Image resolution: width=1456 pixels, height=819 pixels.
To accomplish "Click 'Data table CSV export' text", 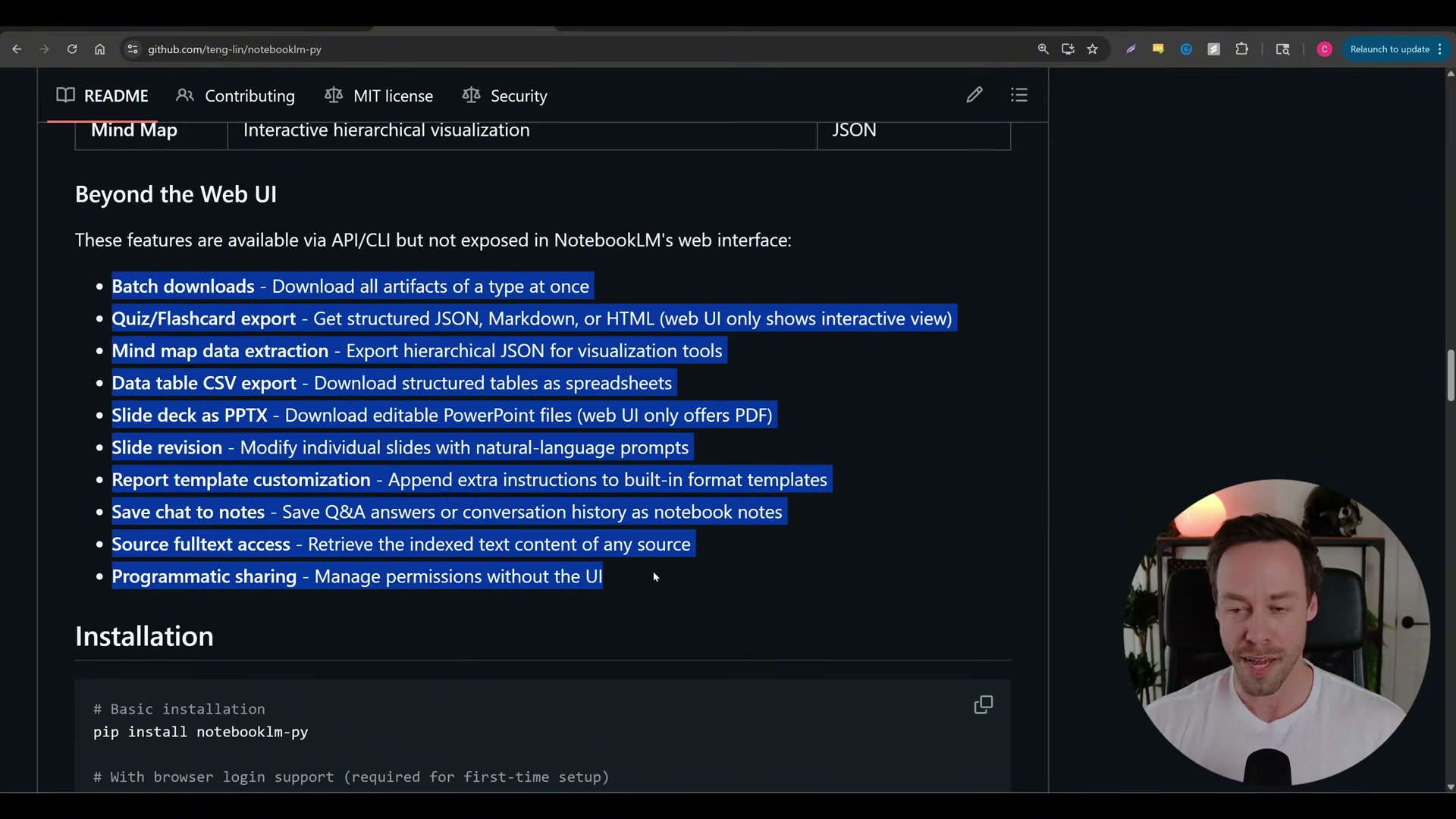I will pos(204,383).
